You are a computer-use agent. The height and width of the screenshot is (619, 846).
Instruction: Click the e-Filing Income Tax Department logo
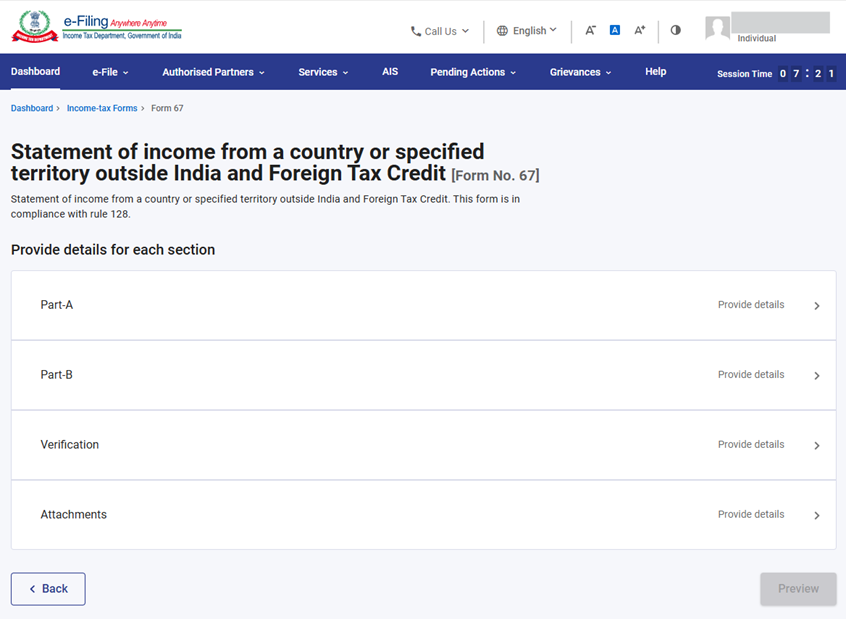97,27
